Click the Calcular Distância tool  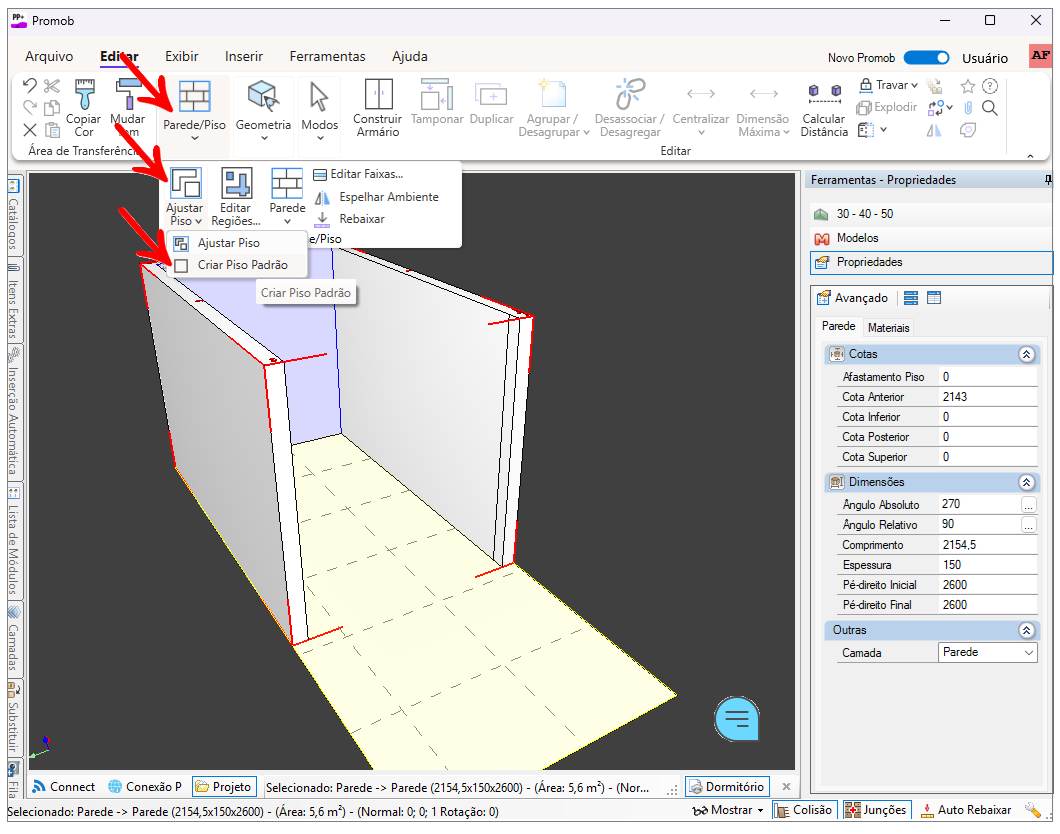823,108
